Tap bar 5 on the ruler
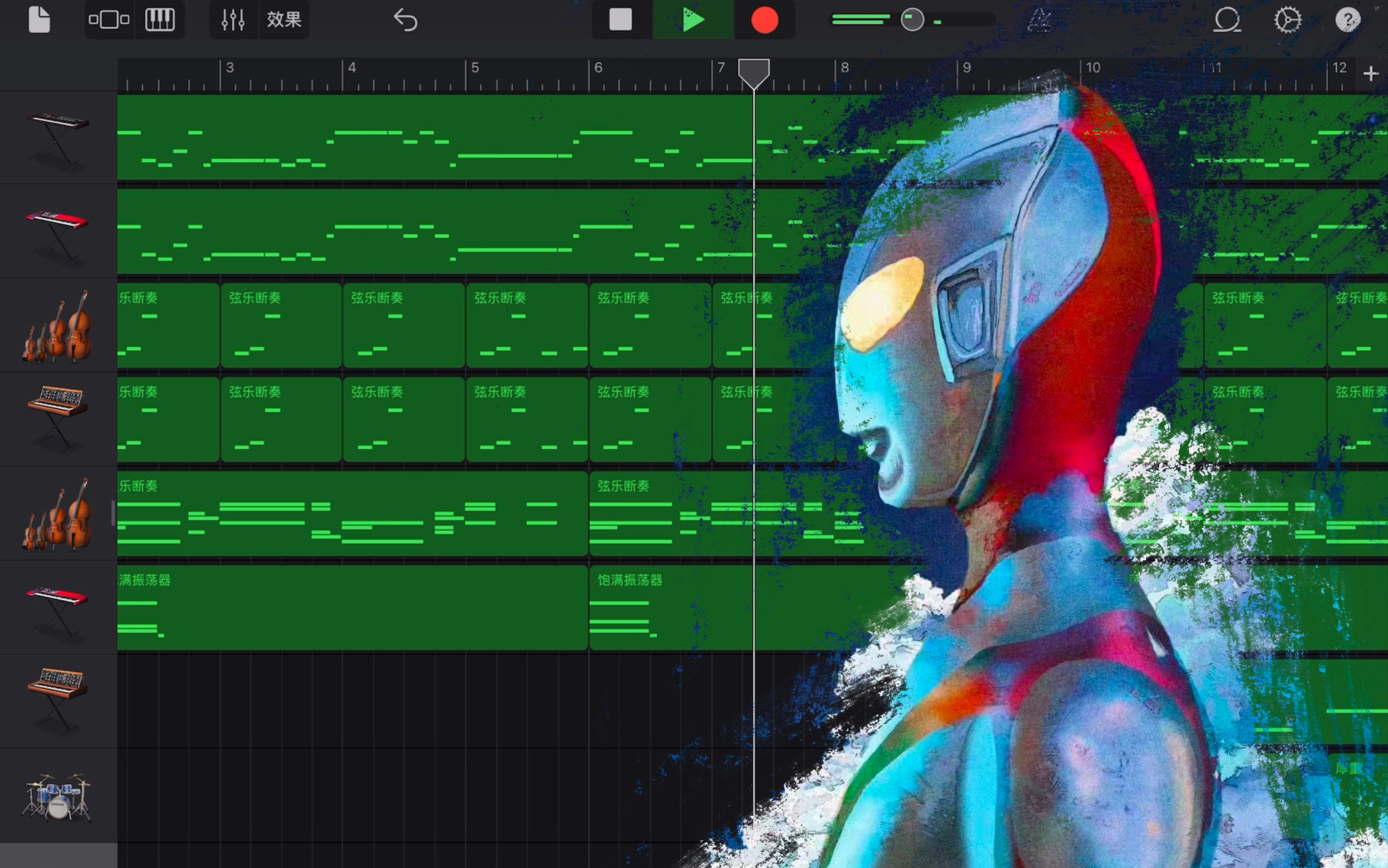Screen dimensions: 1388x868 475,68
